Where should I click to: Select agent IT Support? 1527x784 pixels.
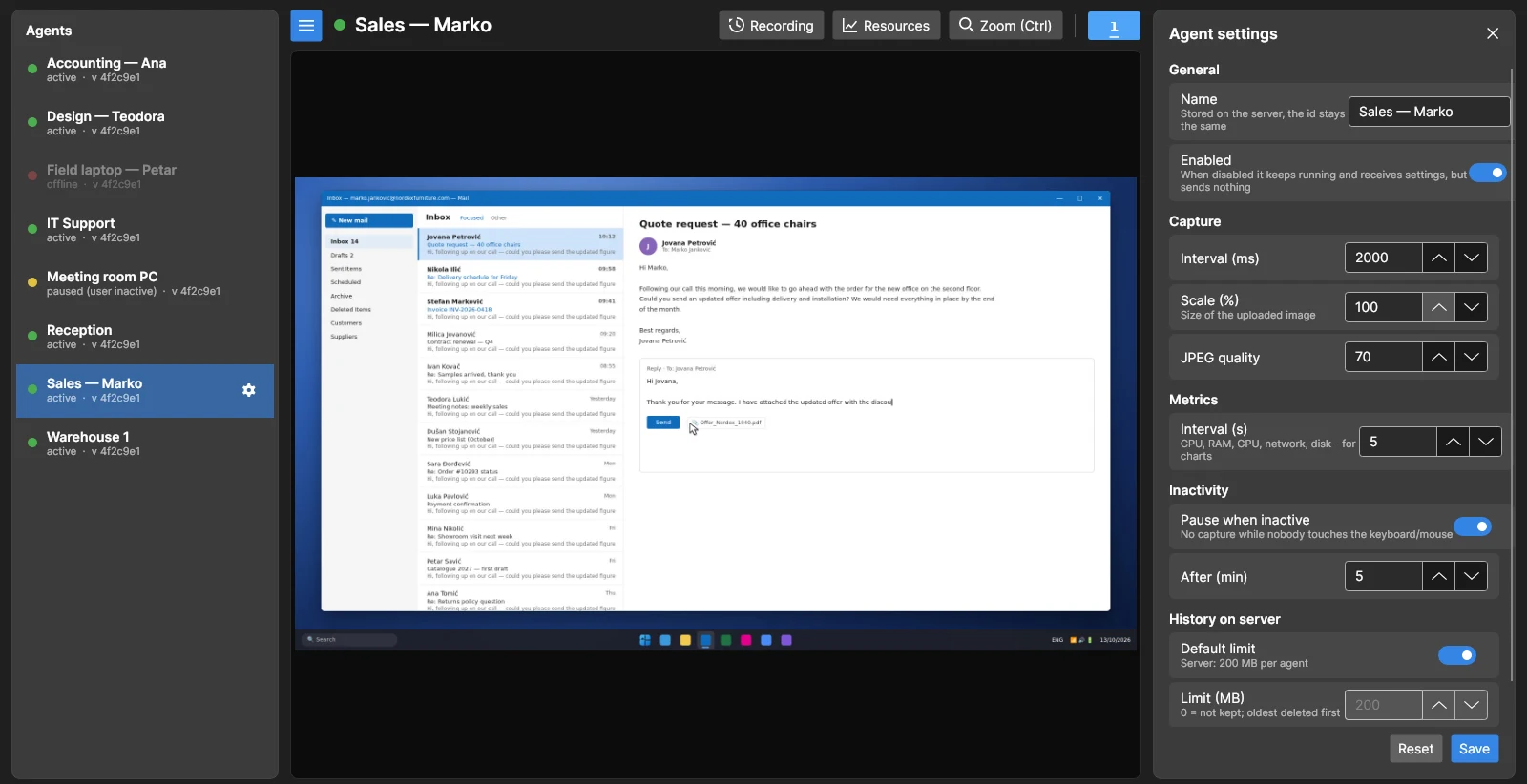(145, 230)
